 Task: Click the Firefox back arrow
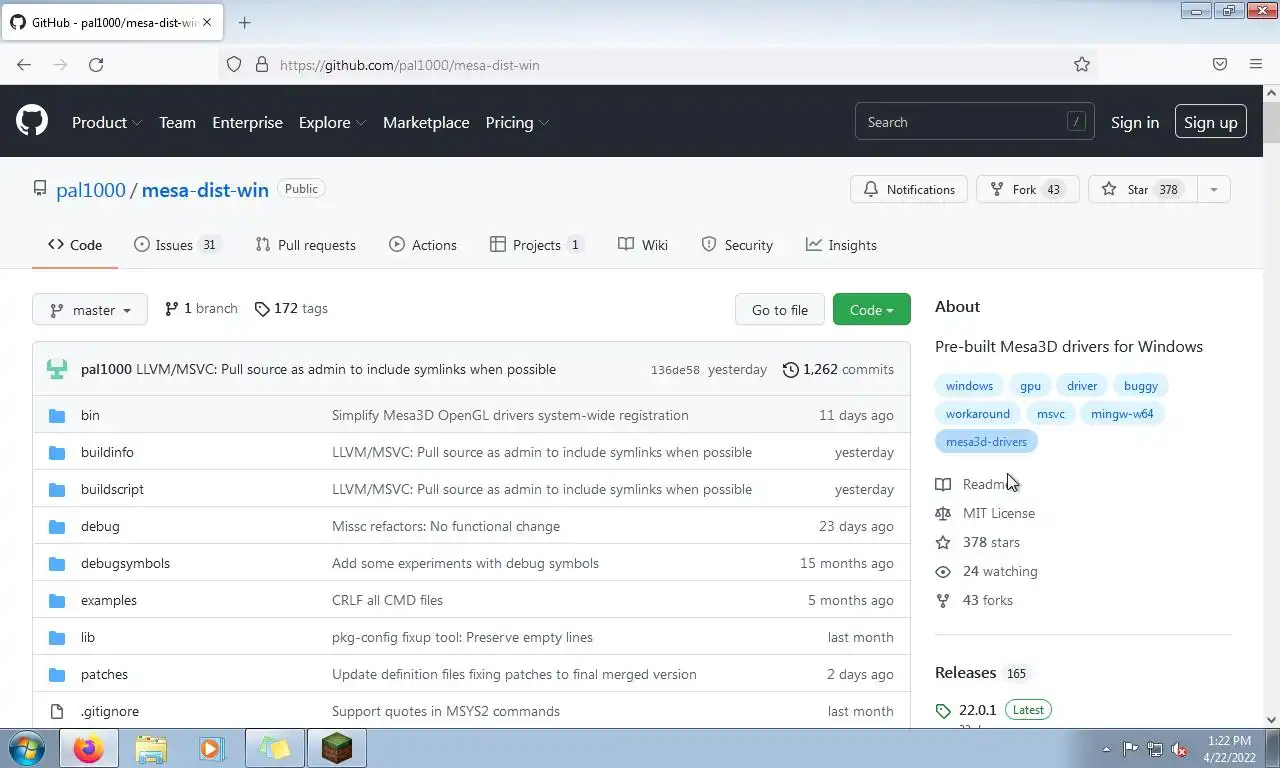coord(24,64)
